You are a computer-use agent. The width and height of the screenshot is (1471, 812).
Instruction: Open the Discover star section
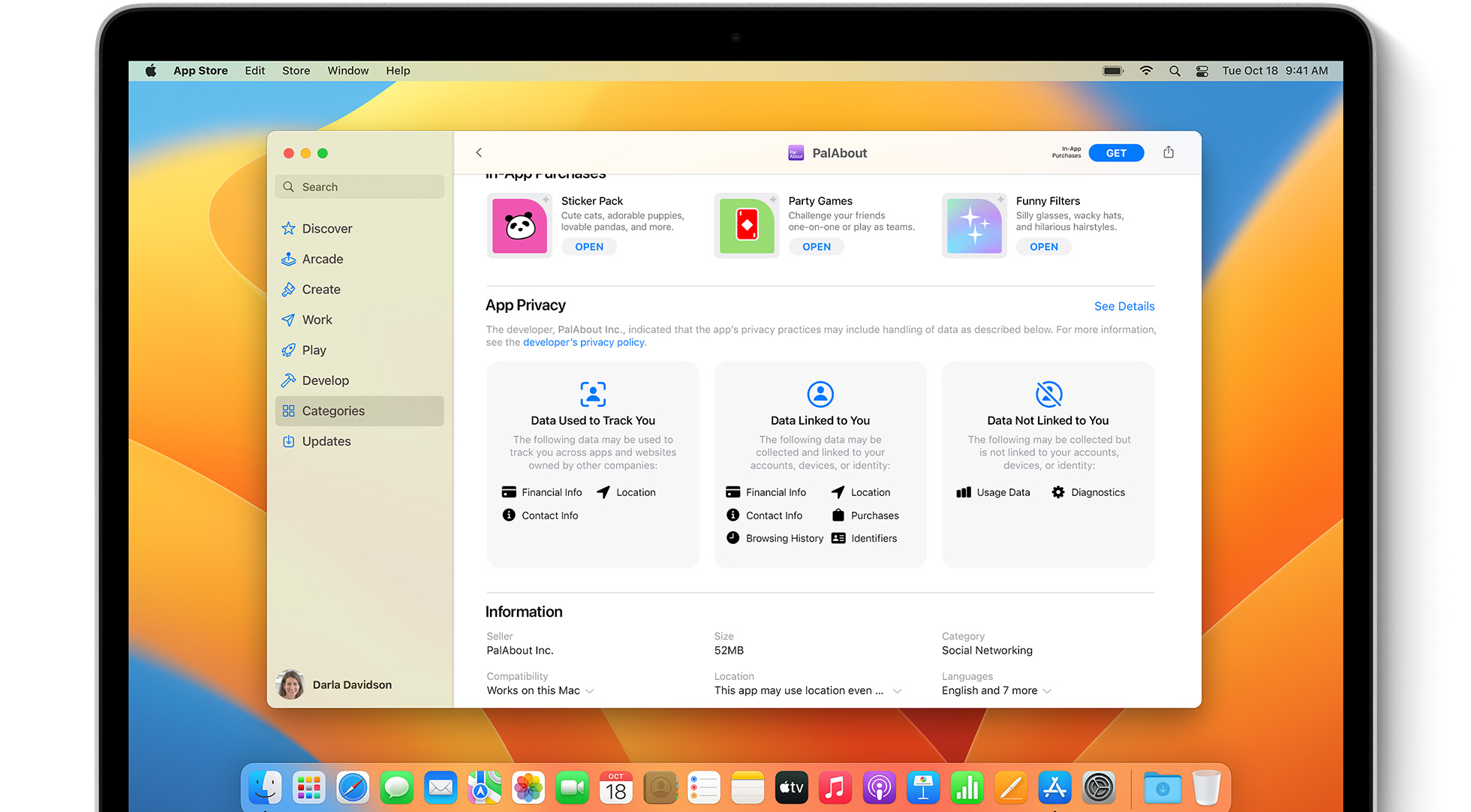pos(326,228)
